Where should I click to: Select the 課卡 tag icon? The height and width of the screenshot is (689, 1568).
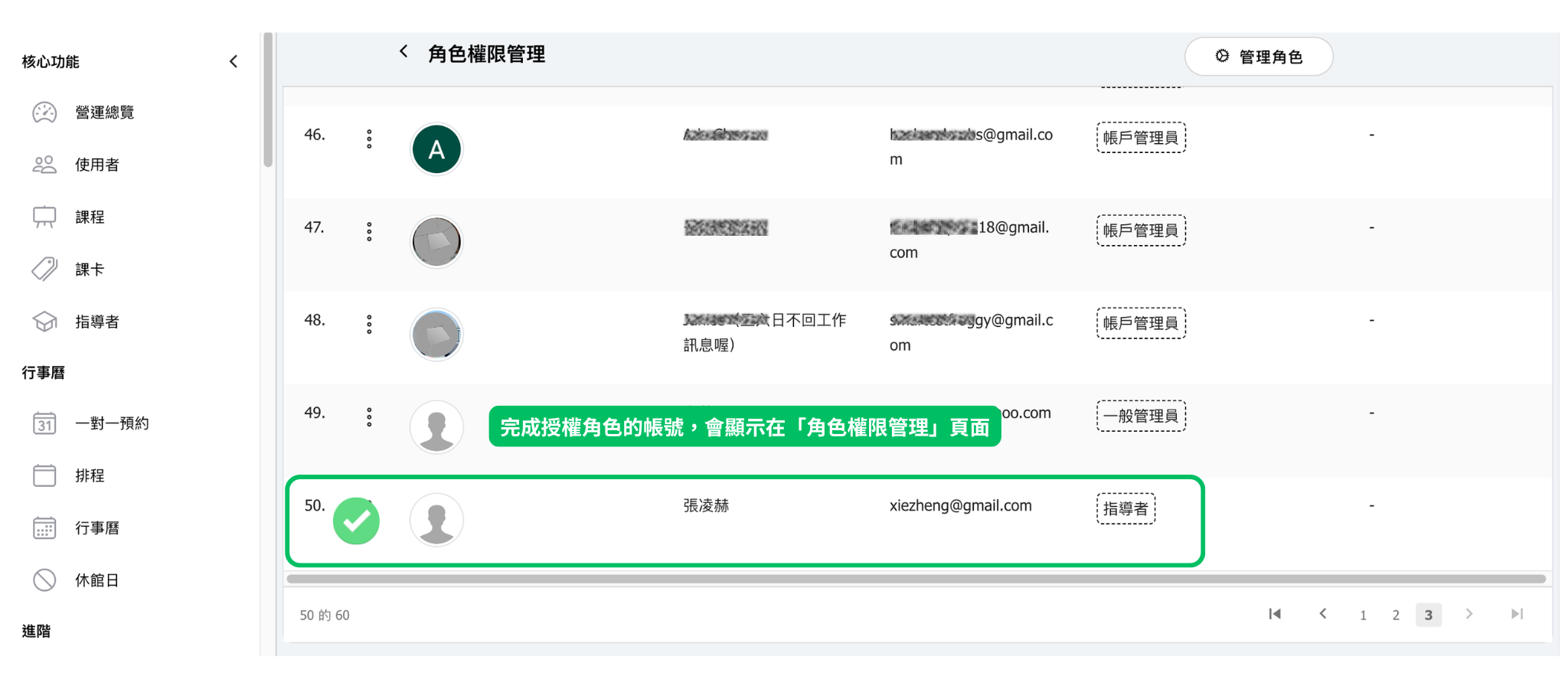[44, 269]
